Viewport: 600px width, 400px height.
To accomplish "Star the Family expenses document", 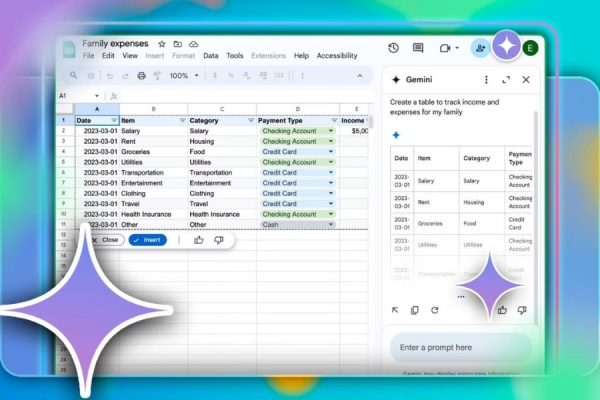I will (162, 44).
